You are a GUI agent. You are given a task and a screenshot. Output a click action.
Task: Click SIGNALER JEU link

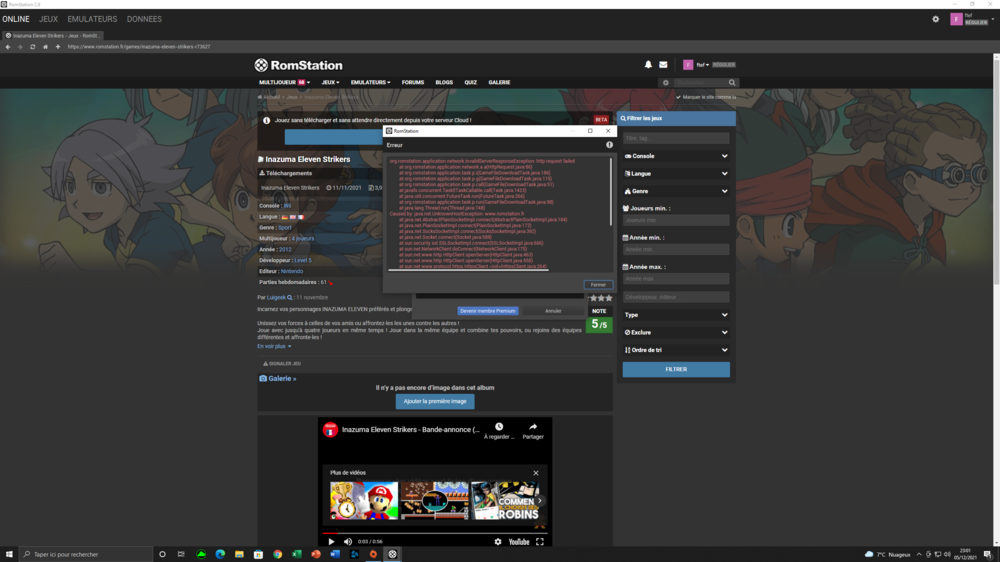282,364
